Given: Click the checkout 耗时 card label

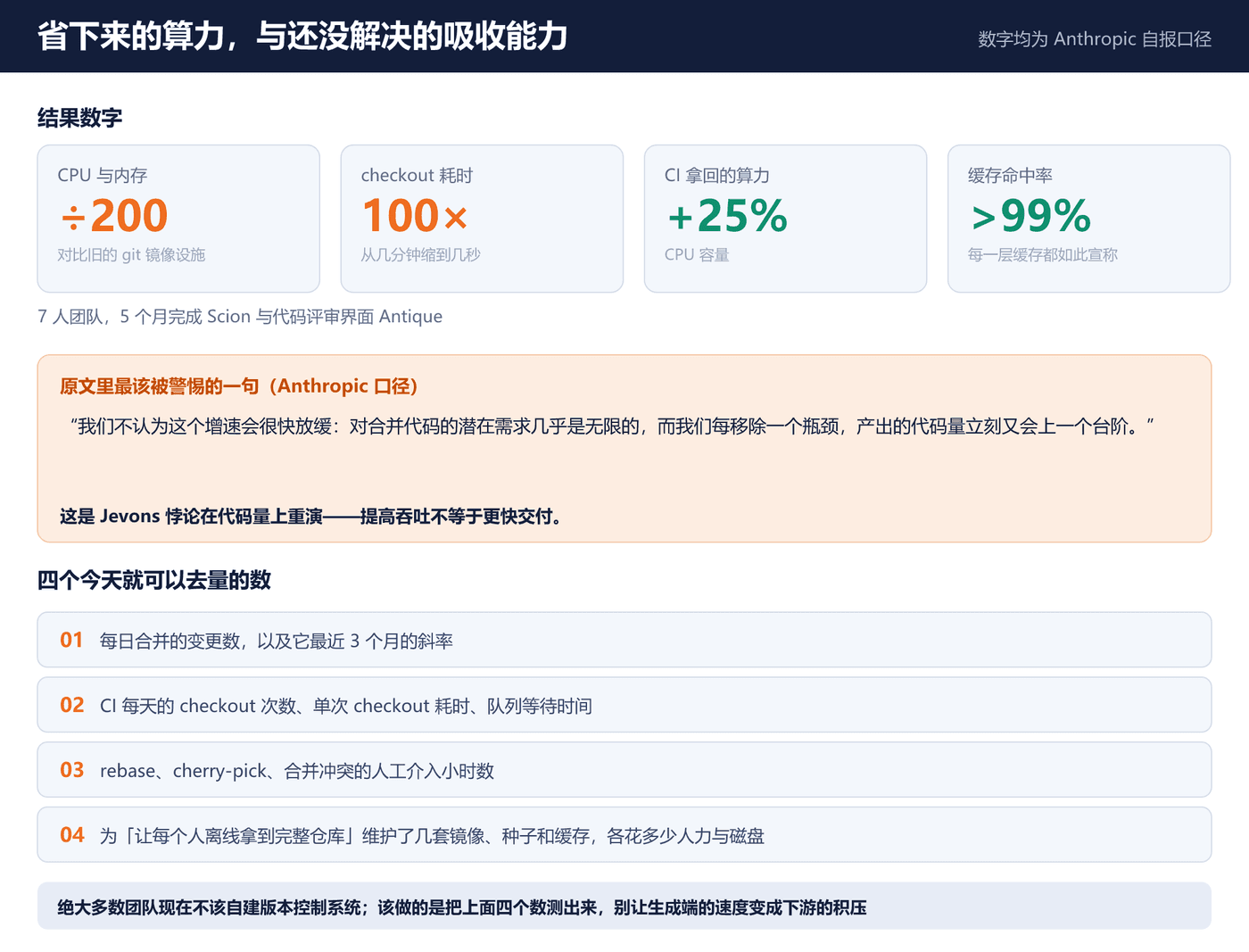Looking at the screenshot, I should pos(417,176).
